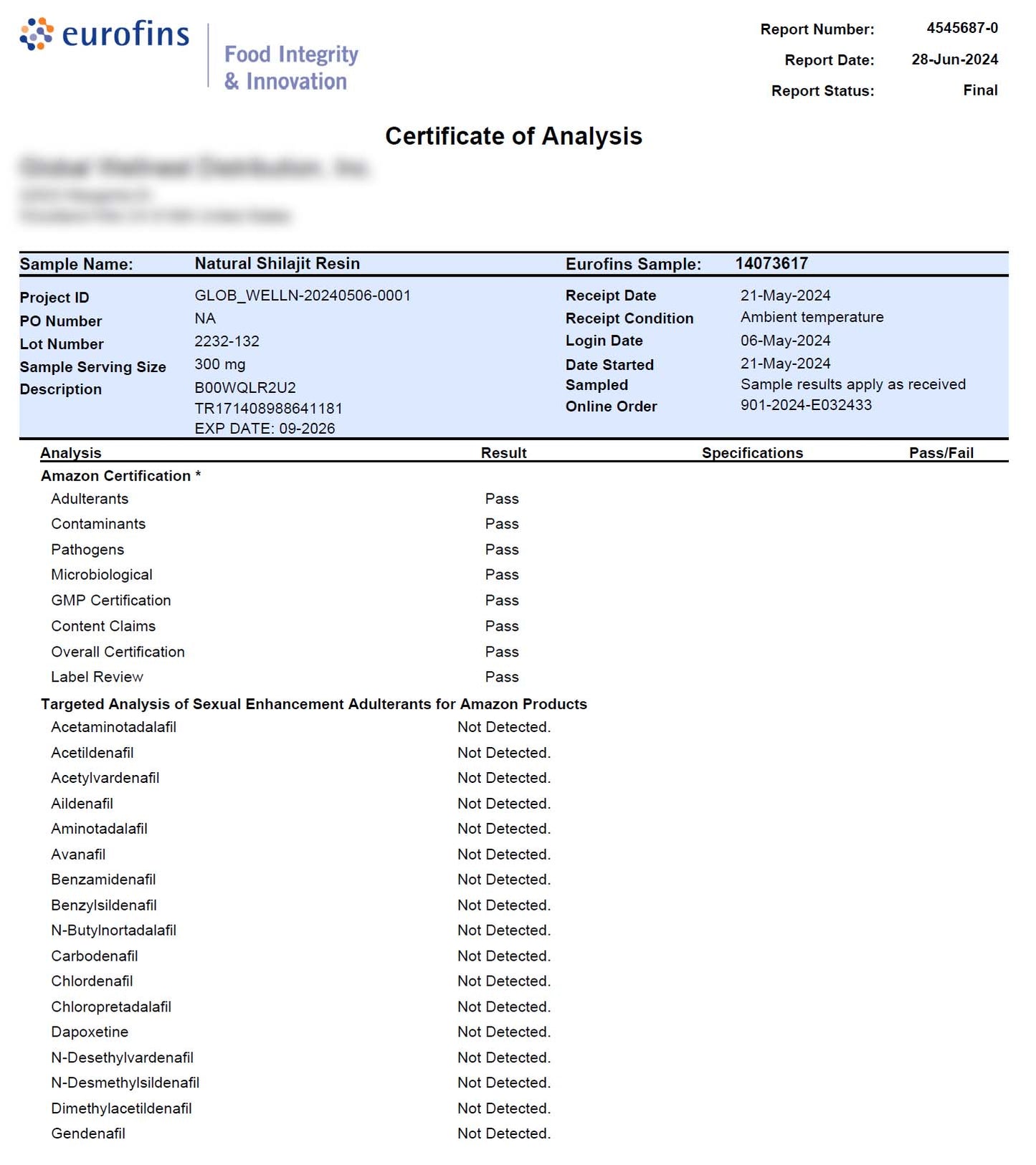Click the Aildenafil row label
The image size is (1036, 1165).
(82, 804)
